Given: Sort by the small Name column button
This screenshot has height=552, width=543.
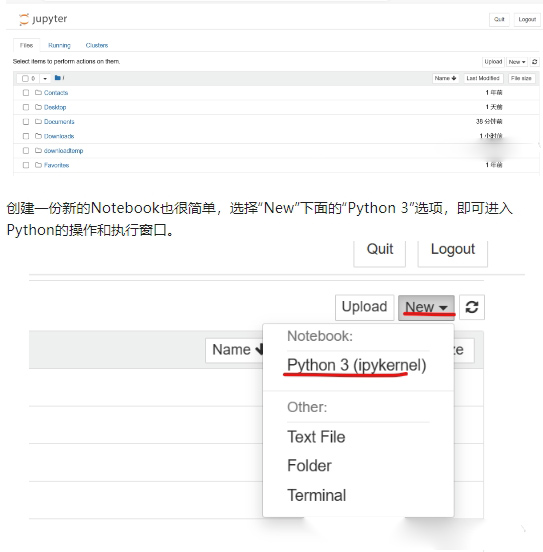Looking at the screenshot, I should (445, 78).
